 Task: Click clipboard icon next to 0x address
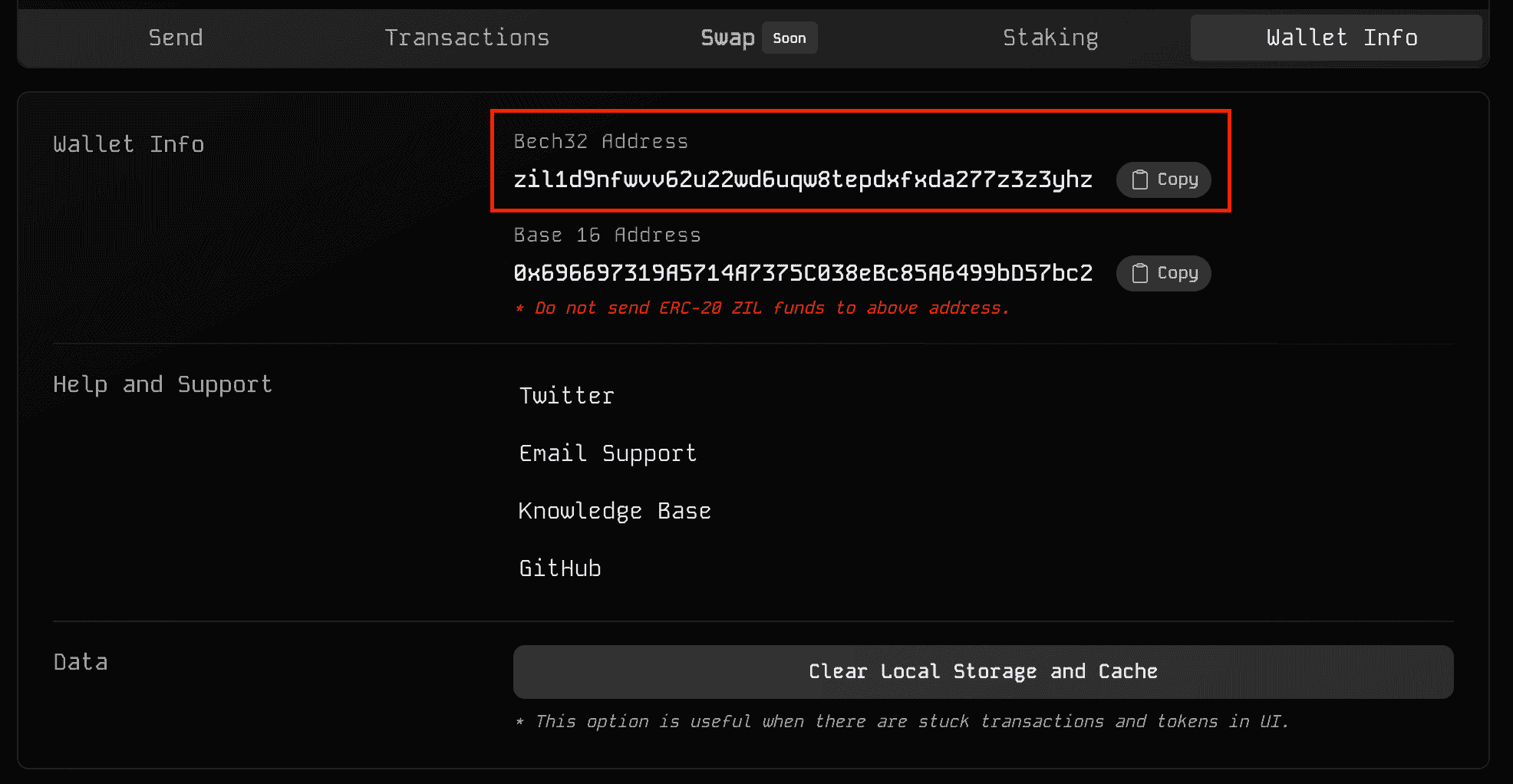(1140, 273)
